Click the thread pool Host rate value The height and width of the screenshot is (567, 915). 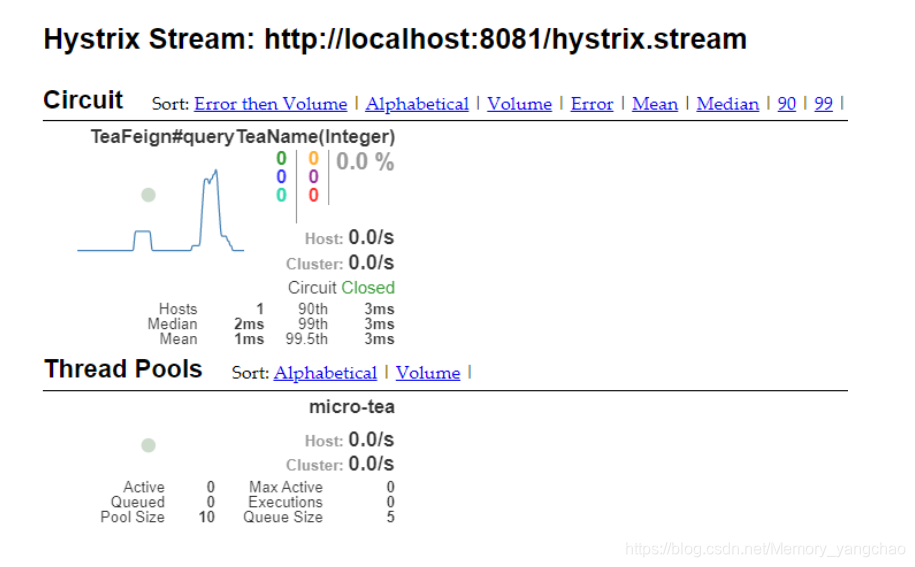(x=371, y=439)
